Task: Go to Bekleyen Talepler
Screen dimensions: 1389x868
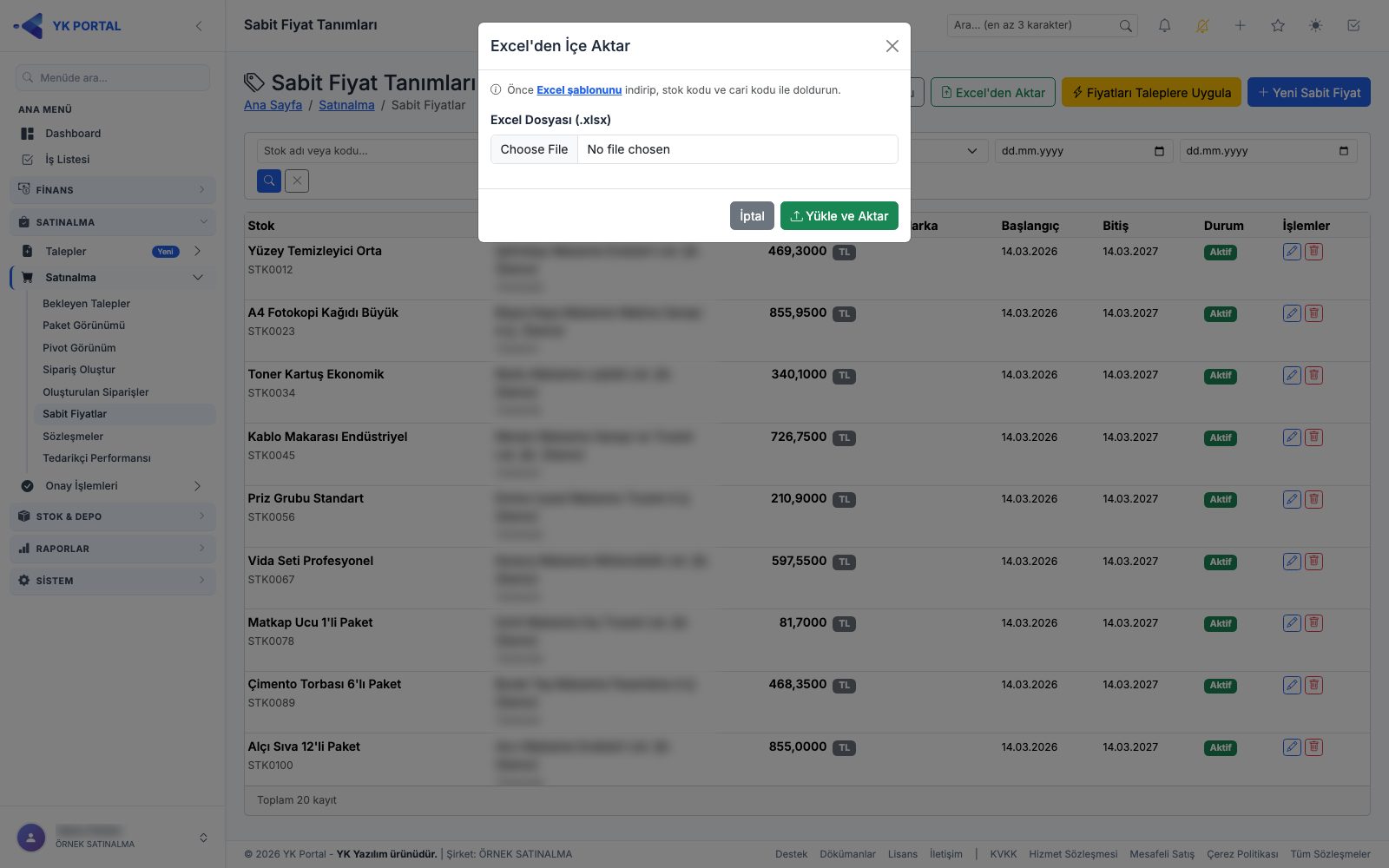Action: pyautogui.click(x=87, y=304)
